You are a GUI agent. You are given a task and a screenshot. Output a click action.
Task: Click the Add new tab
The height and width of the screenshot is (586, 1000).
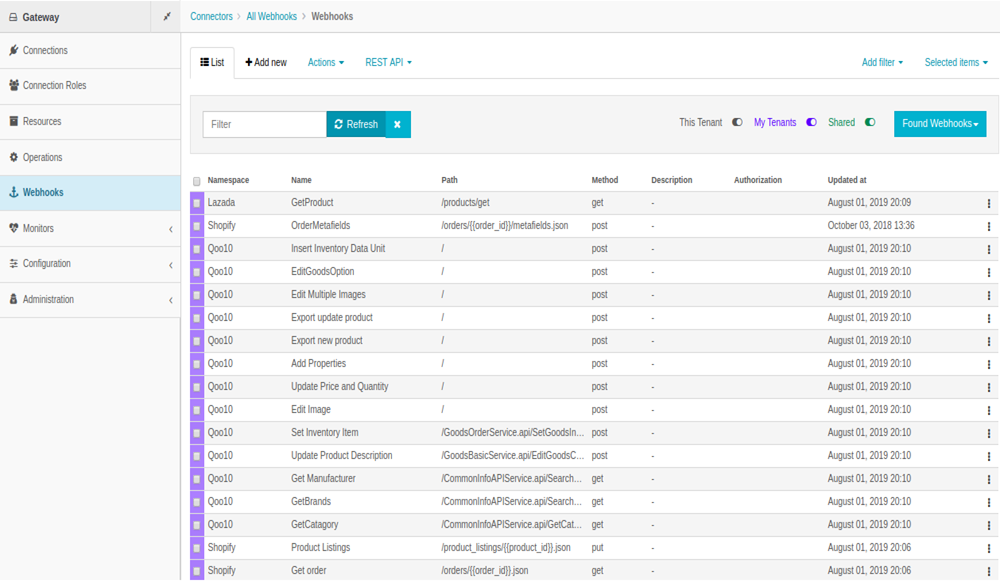click(x=266, y=62)
